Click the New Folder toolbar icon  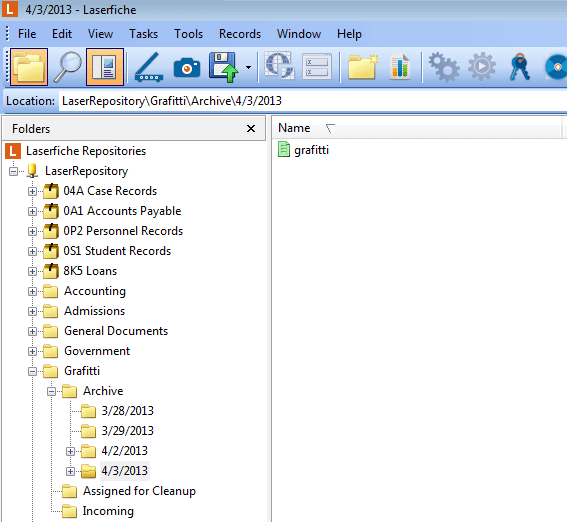pyautogui.click(x=362, y=67)
